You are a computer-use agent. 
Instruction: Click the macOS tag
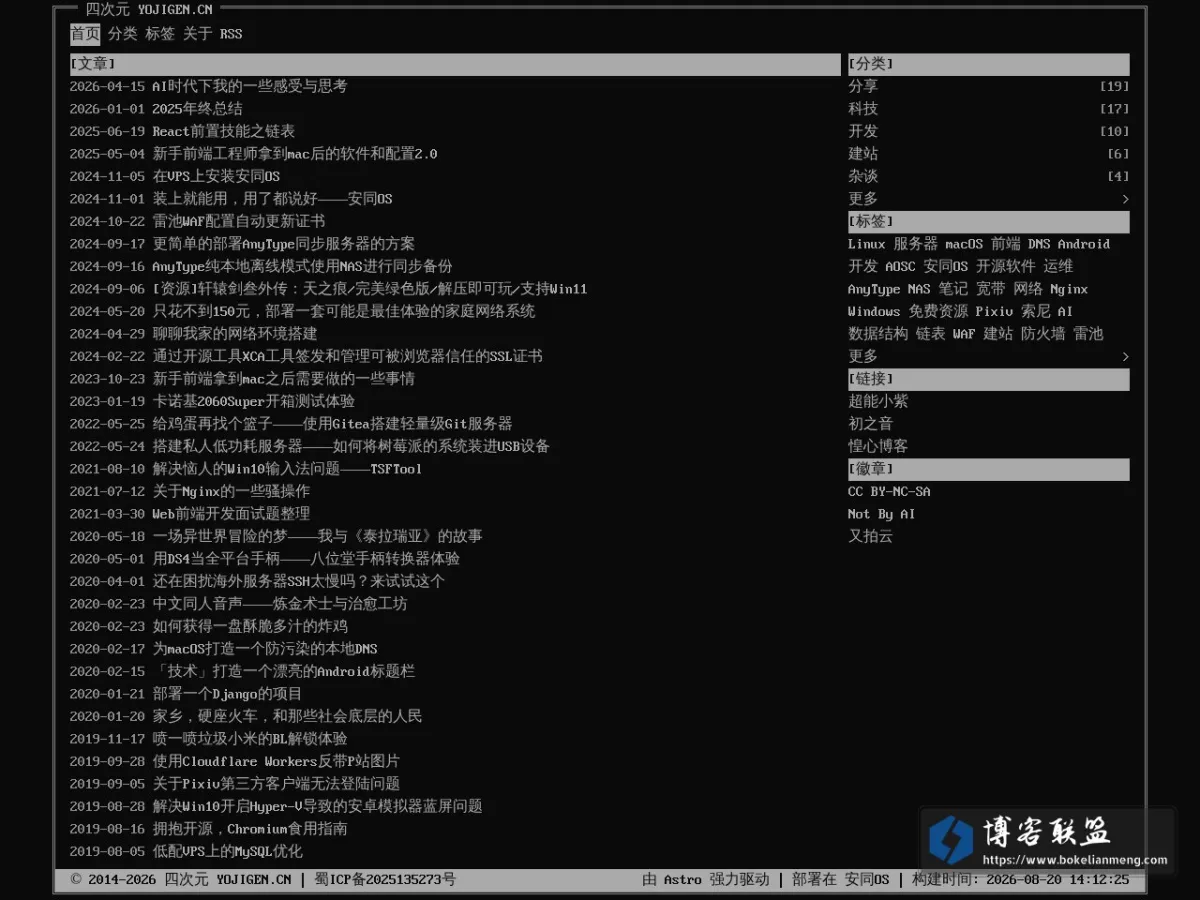click(964, 244)
